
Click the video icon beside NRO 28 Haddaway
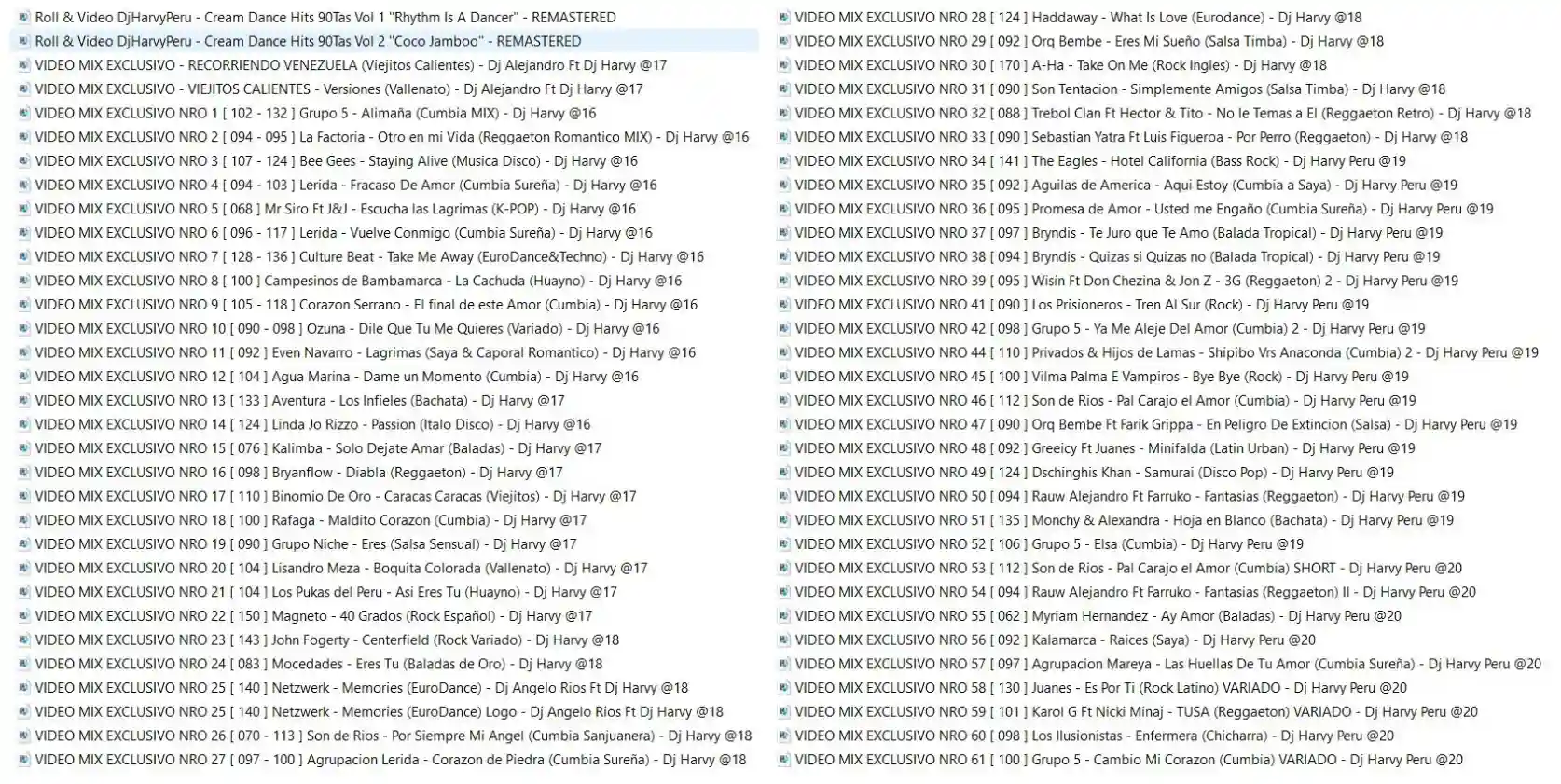coord(784,17)
